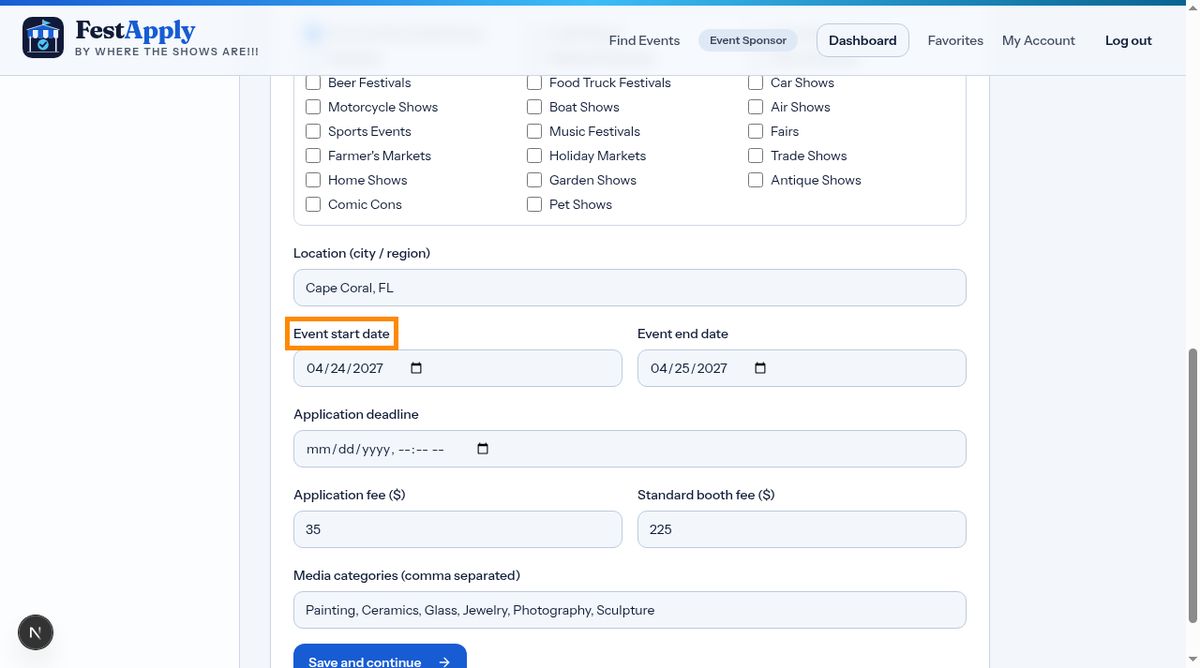Open the Event Sponsor nav pill
The width and height of the screenshot is (1200, 668).
[748, 41]
